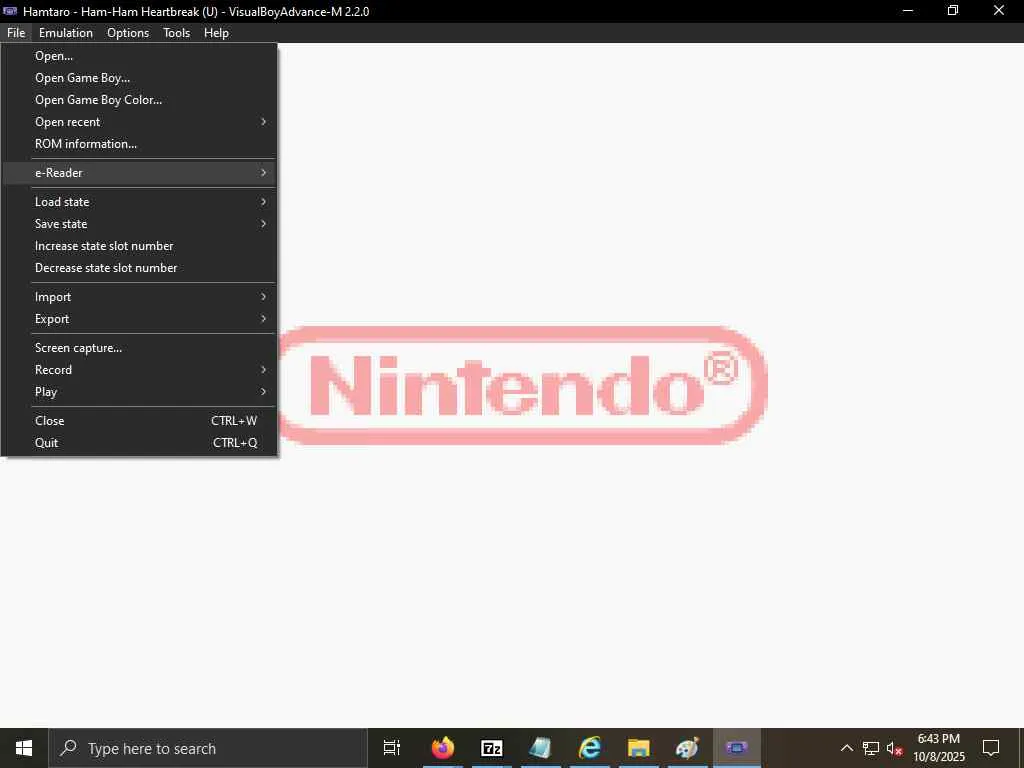The image size is (1024, 768).
Task: Expand the Import submenu
Action: pos(139,297)
